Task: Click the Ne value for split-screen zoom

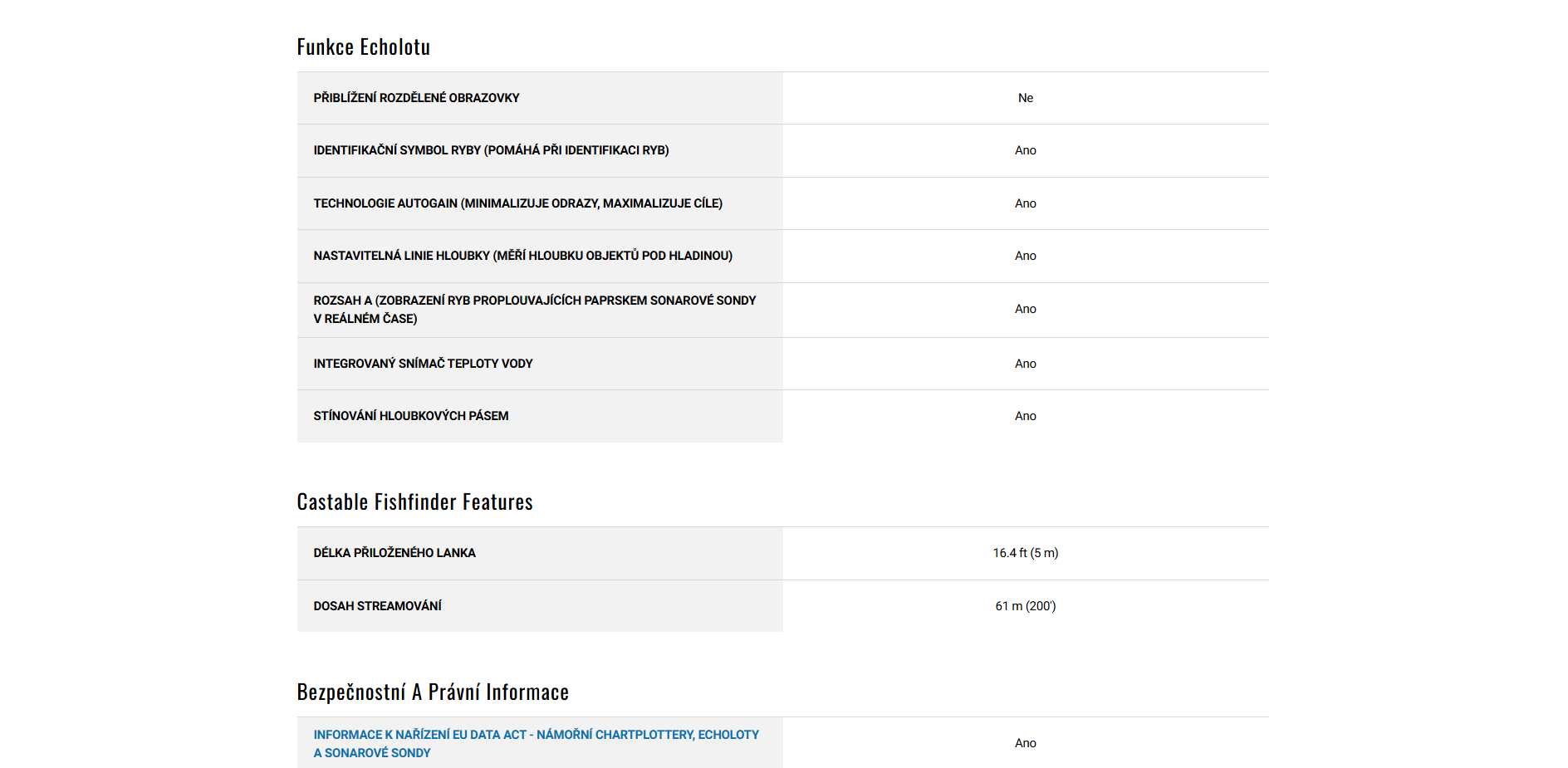Action: tap(1026, 98)
